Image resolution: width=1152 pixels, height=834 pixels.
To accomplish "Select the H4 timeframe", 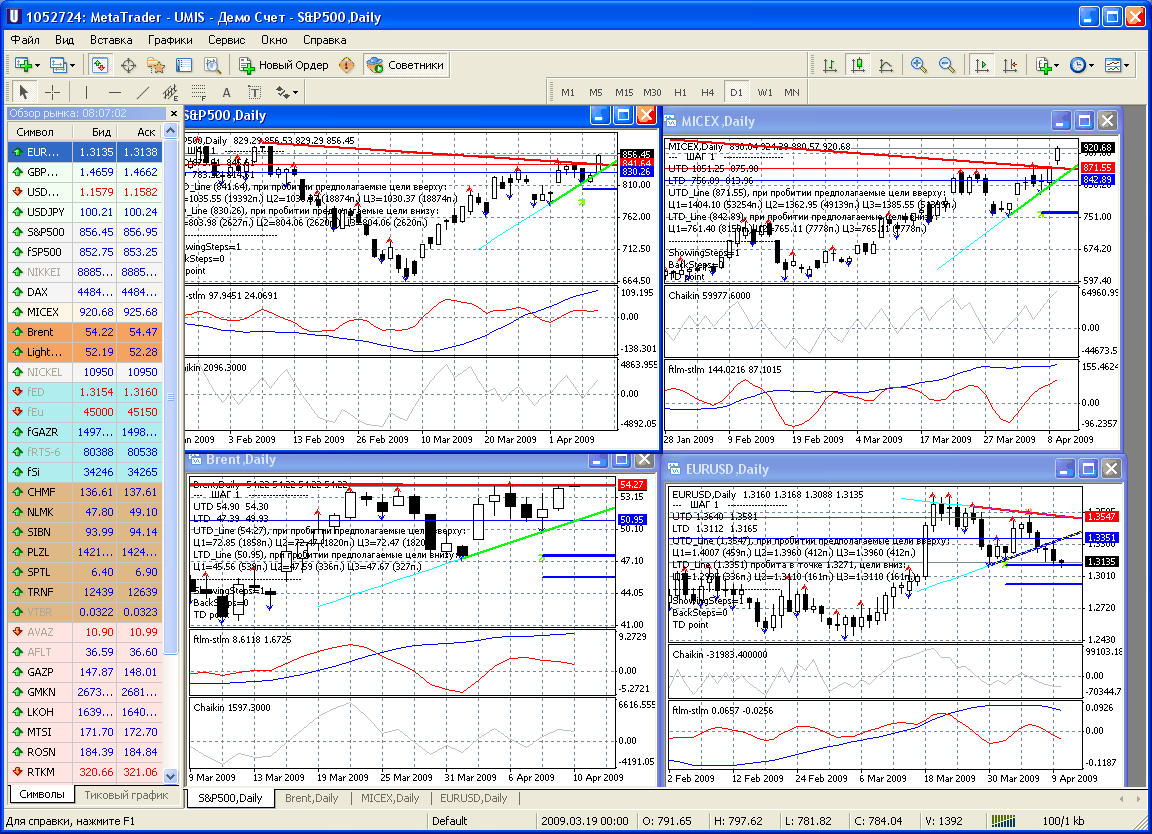I will pyautogui.click(x=708, y=93).
